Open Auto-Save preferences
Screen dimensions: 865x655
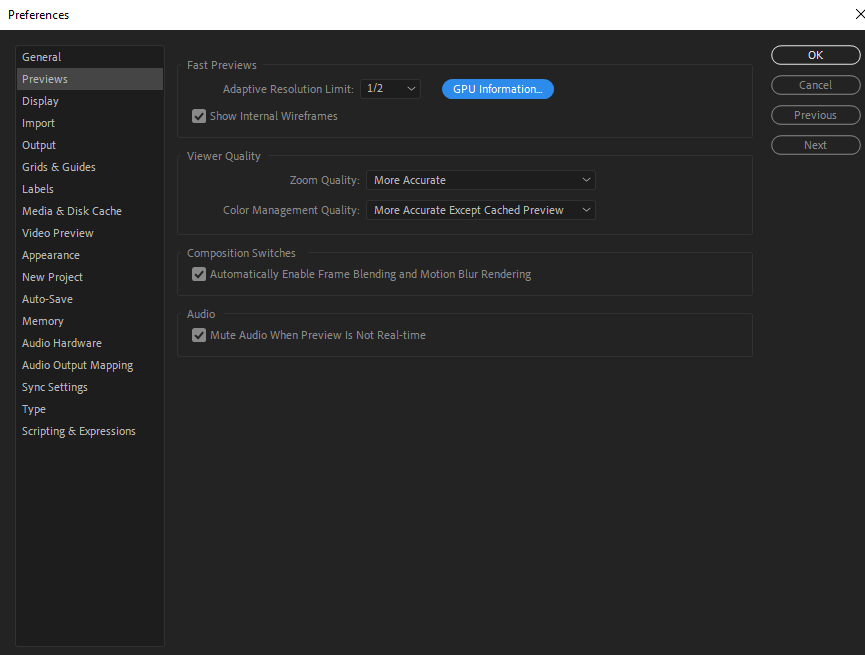coord(47,298)
